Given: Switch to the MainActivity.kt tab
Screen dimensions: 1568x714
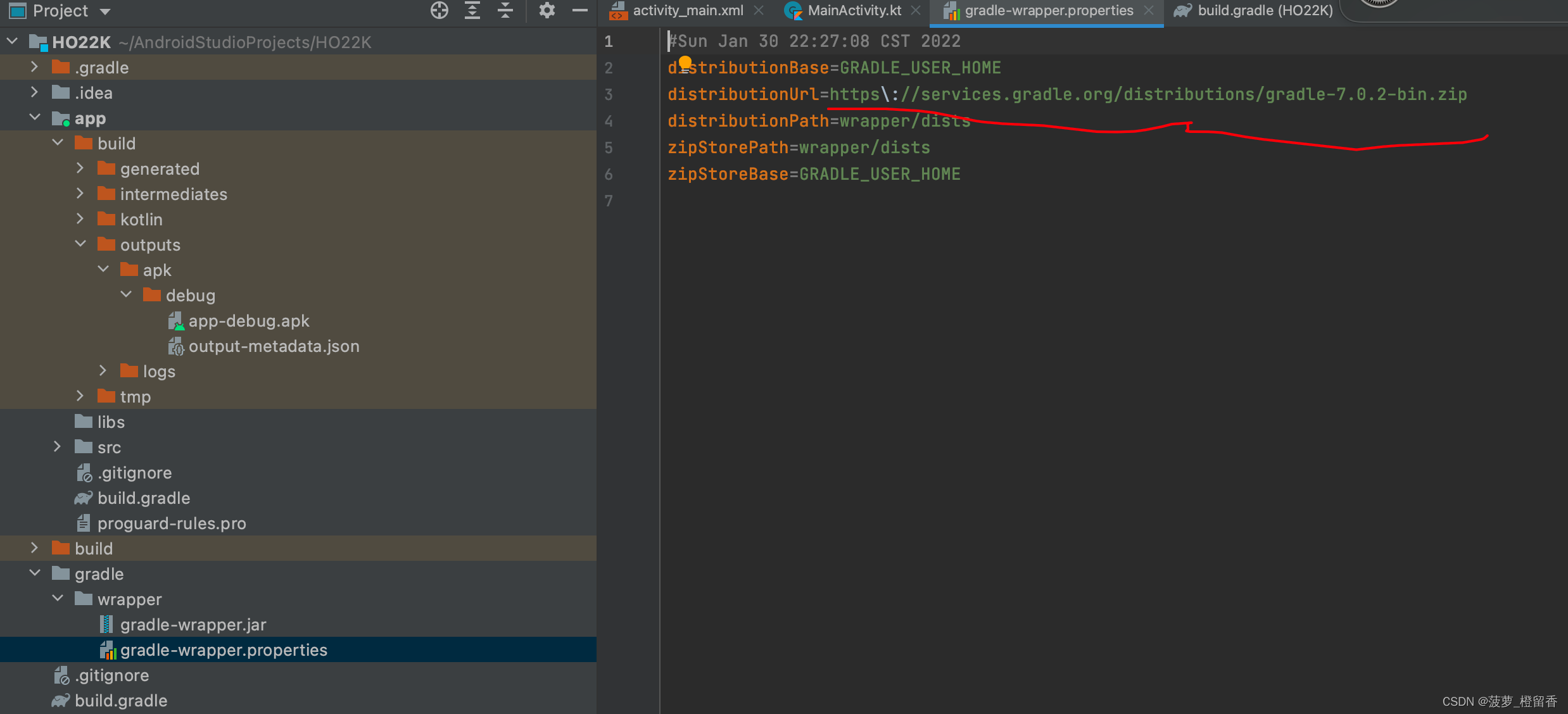Looking at the screenshot, I should pos(854,11).
